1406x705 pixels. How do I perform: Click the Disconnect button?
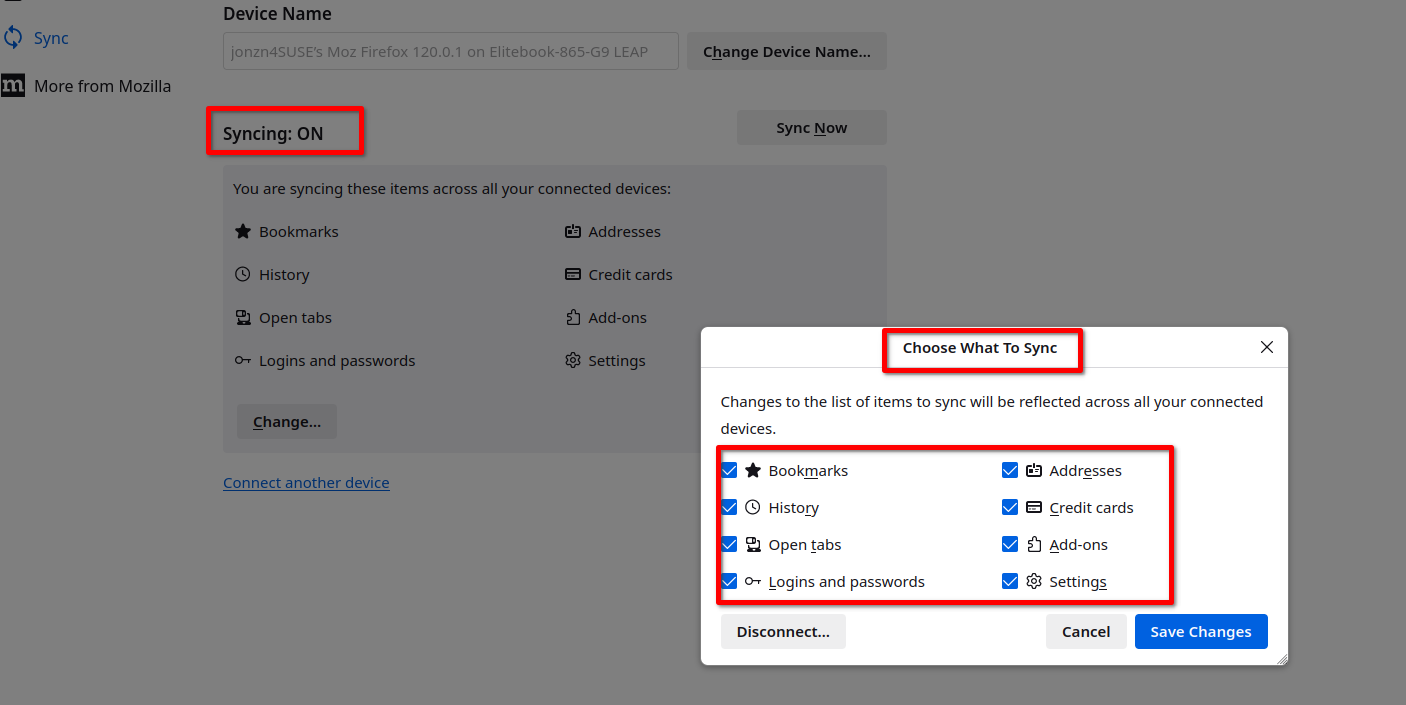point(783,632)
